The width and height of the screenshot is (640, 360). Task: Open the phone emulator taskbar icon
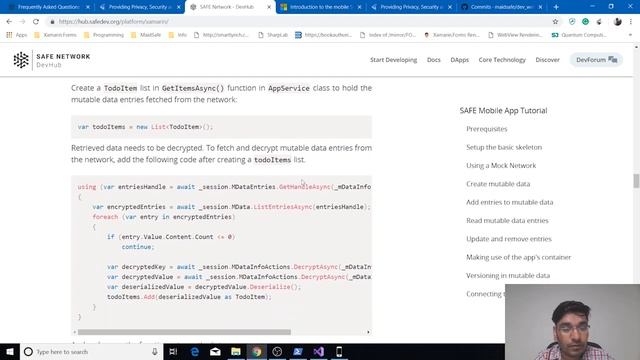[x=339, y=351]
